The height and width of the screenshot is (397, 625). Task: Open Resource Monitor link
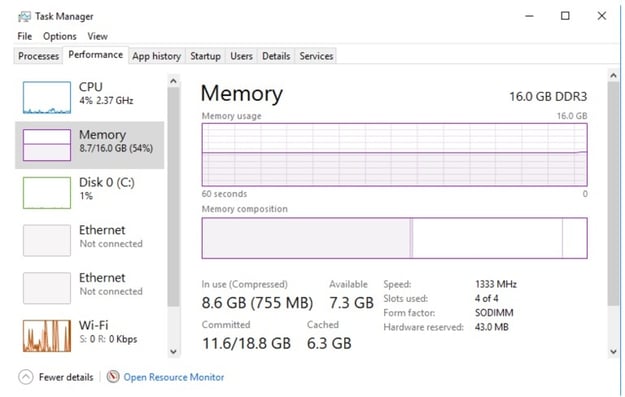pos(174,377)
